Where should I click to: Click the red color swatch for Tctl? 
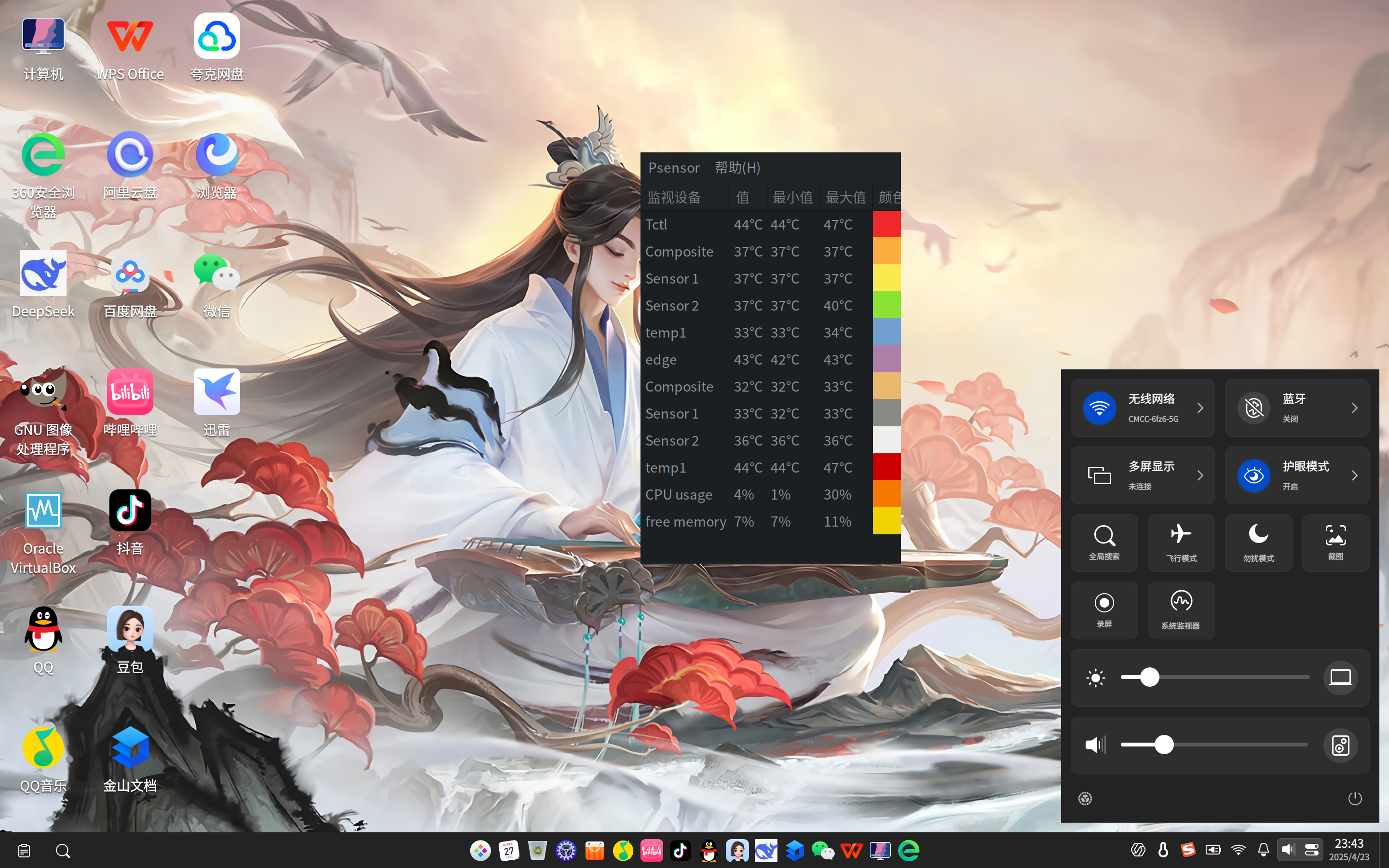coord(886,224)
